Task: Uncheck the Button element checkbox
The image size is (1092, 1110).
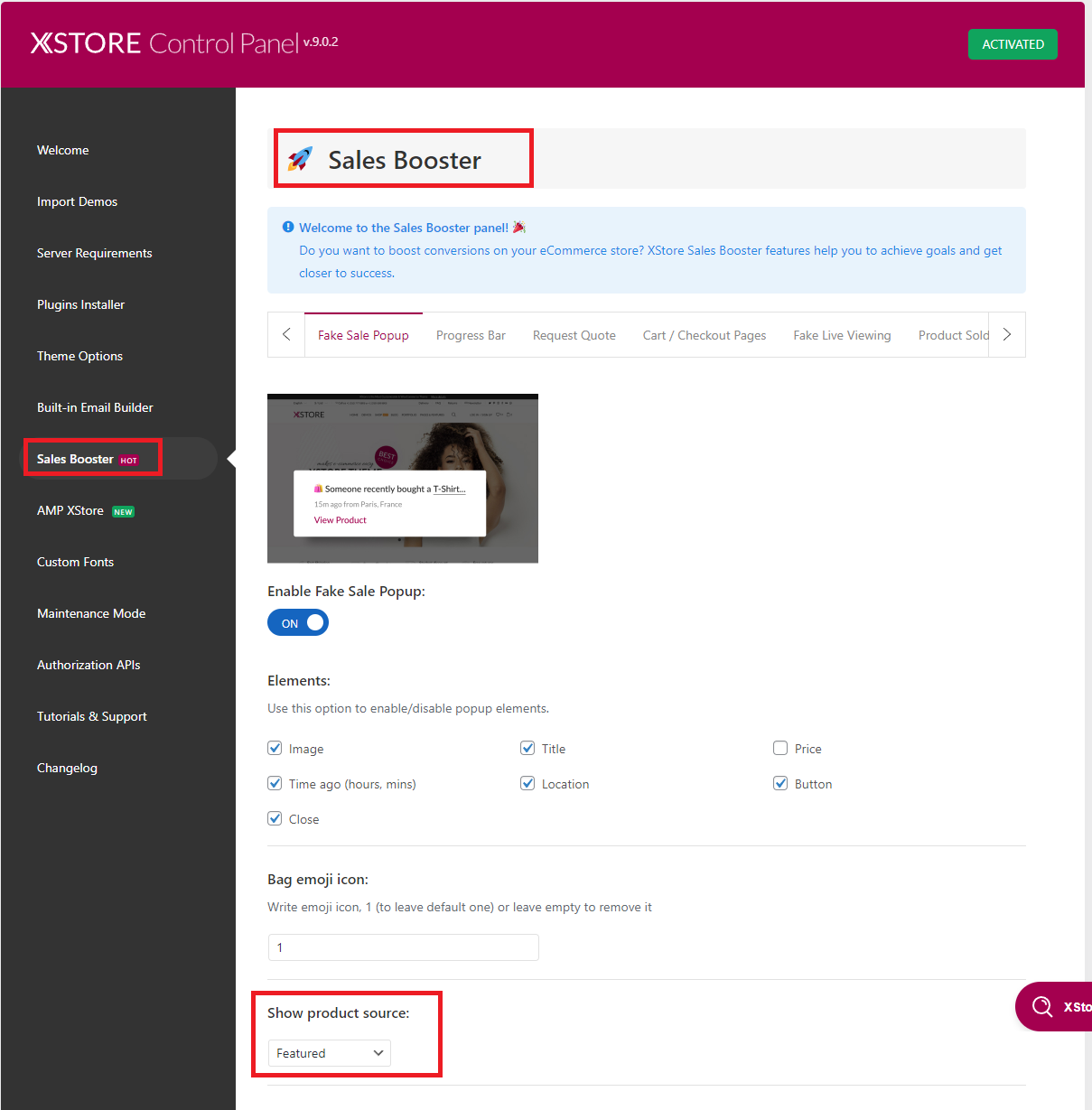Action: (x=780, y=783)
